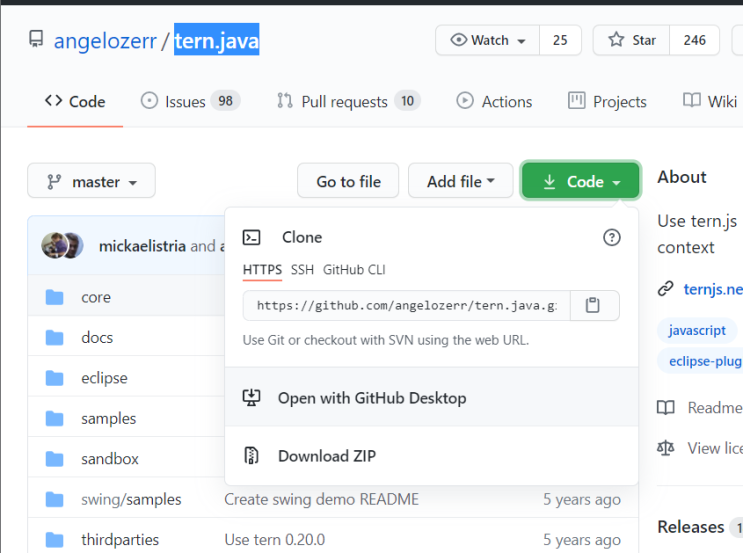This screenshot has width=743, height=553.
Task: Toggle the green Code dropdown button
Action: coord(581,181)
